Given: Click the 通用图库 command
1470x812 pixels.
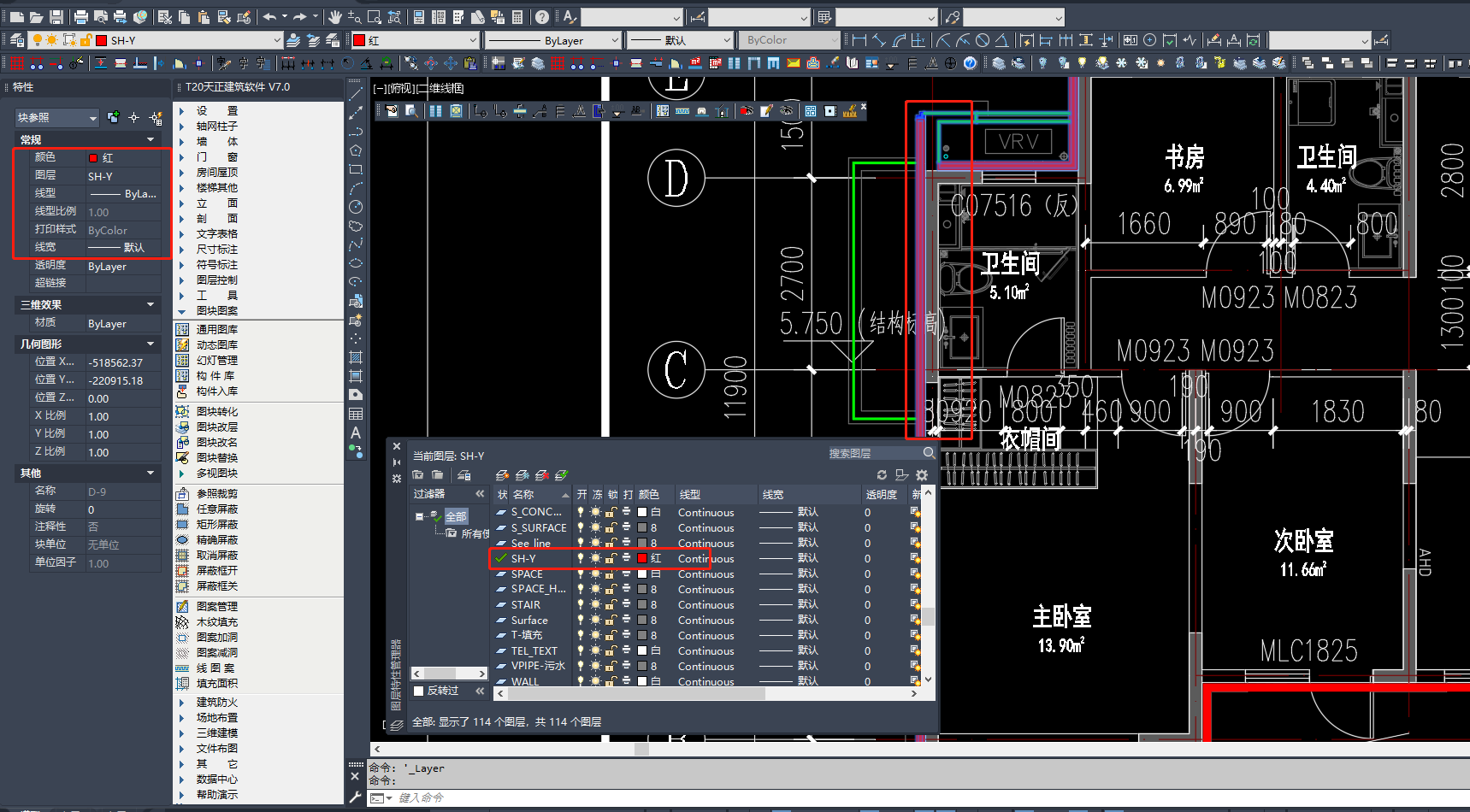Looking at the screenshot, I should click(x=217, y=329).
